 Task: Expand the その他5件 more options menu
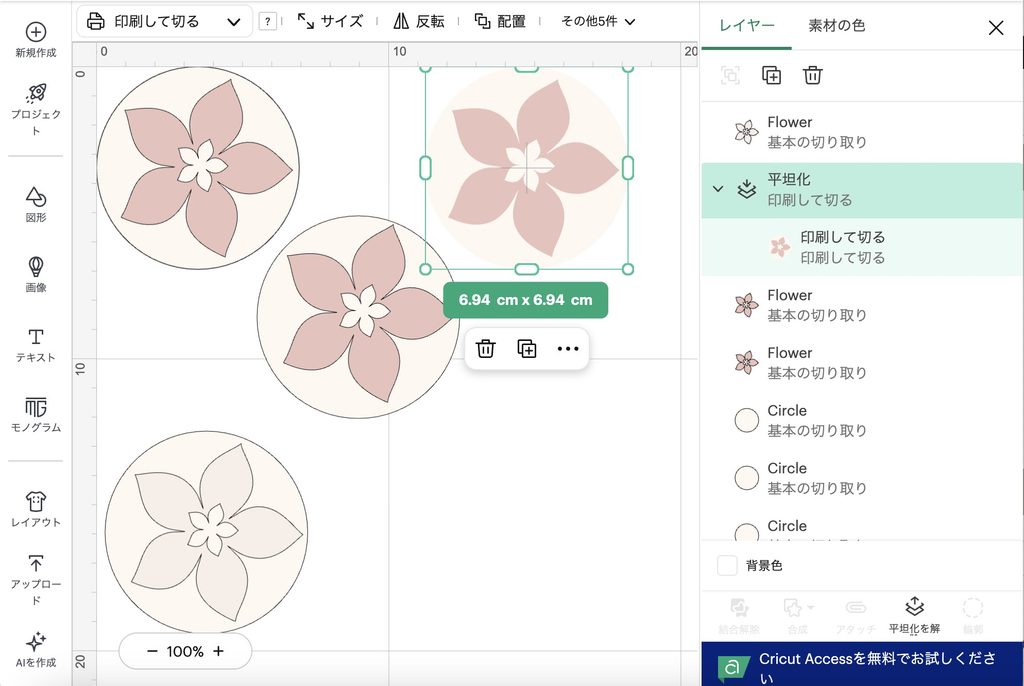click(598, 22)
